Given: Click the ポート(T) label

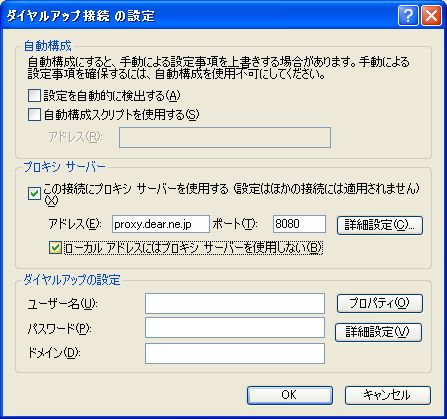Looking at the screenshot, I should [235, 224].
